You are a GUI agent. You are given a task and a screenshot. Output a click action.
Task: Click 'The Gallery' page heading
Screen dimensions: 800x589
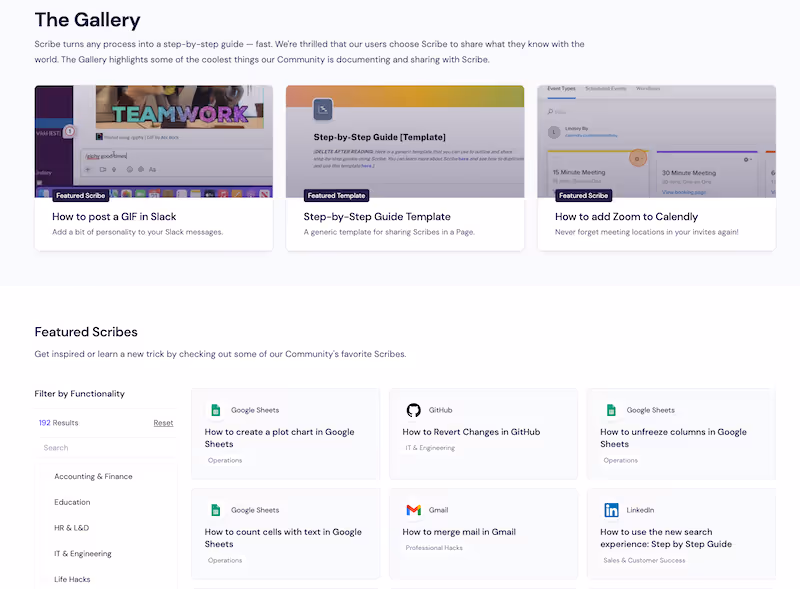point(88,20)
